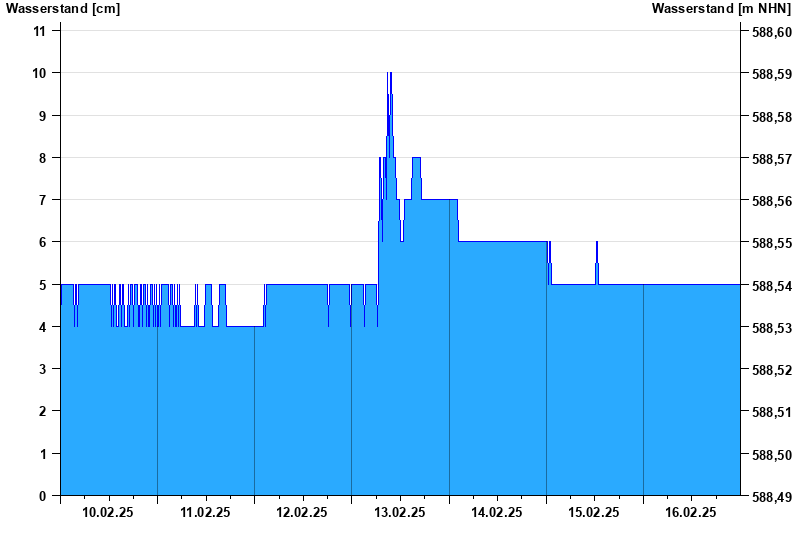This screenshot has width=800, height=550.
Task: Click the 588,49 right axis value
Action: tap(772, 497)
